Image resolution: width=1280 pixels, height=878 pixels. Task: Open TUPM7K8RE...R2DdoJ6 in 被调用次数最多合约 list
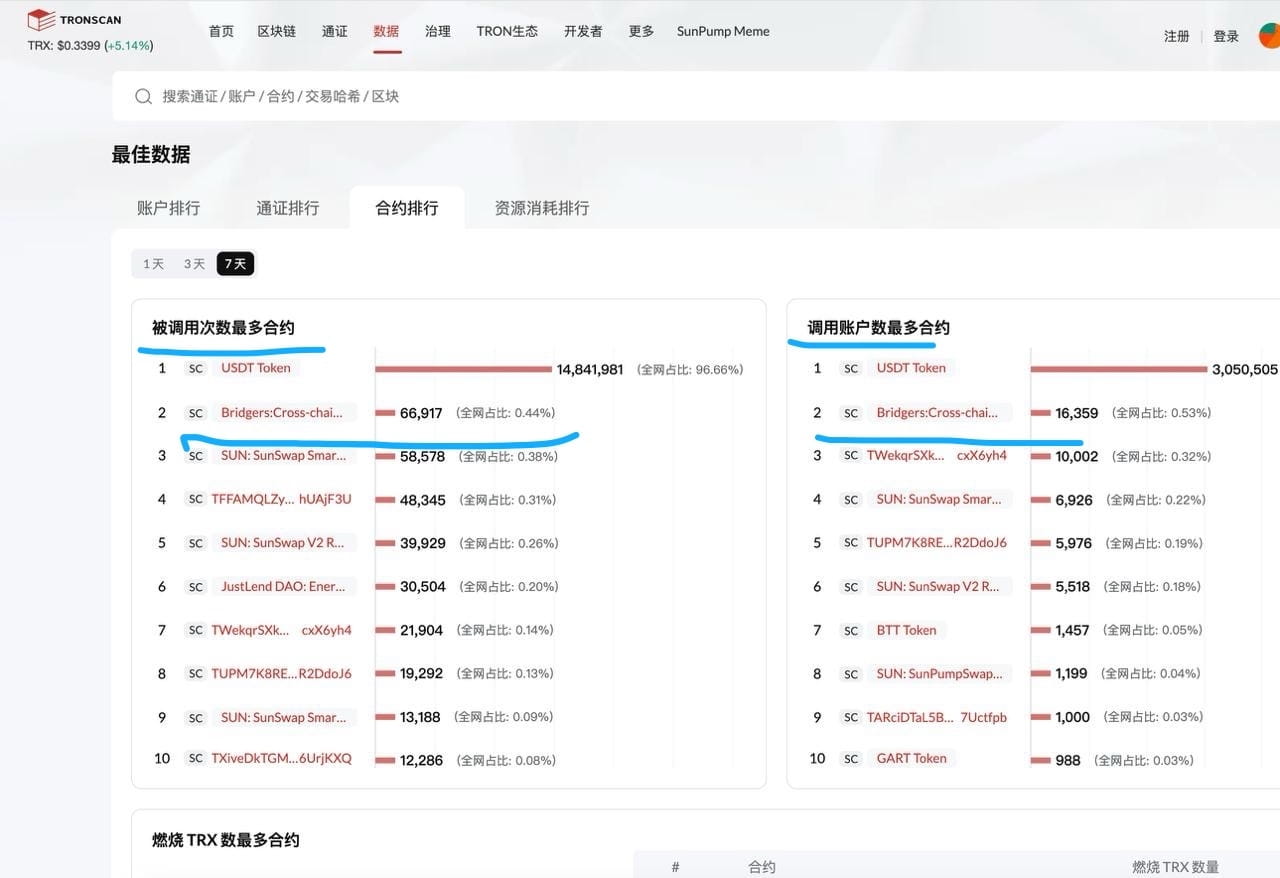281,674
